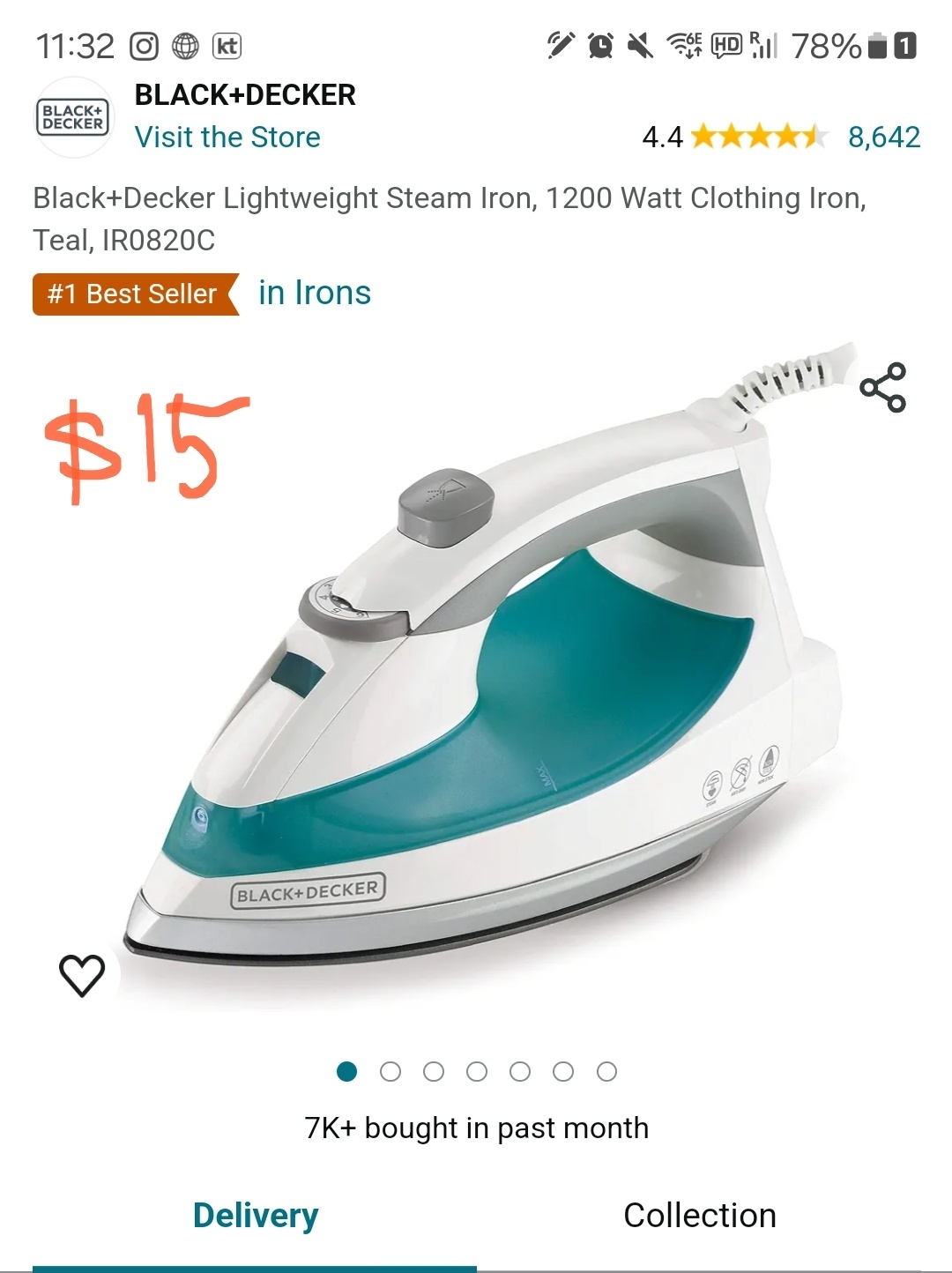Switch to the Delivery tab
The width and height of the screenshot is (952, 1273).
pos(256,1216)
